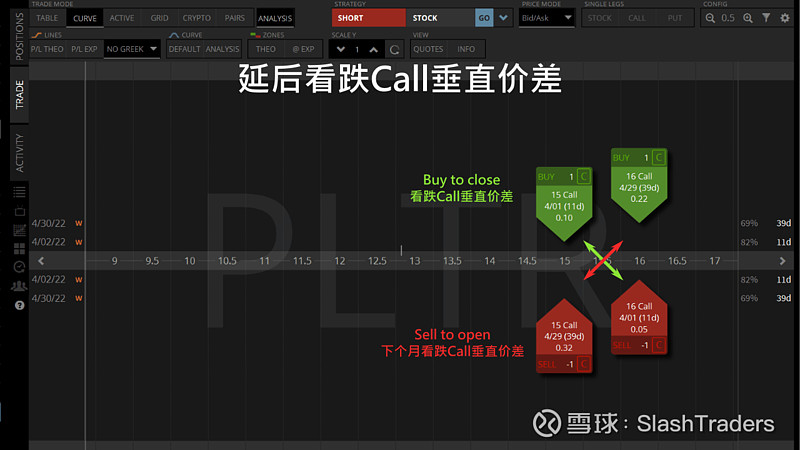Image resolution: width=800 pixels, height=450 pixels.
Task: Open the people follow icon
Action: click(19, 286)
